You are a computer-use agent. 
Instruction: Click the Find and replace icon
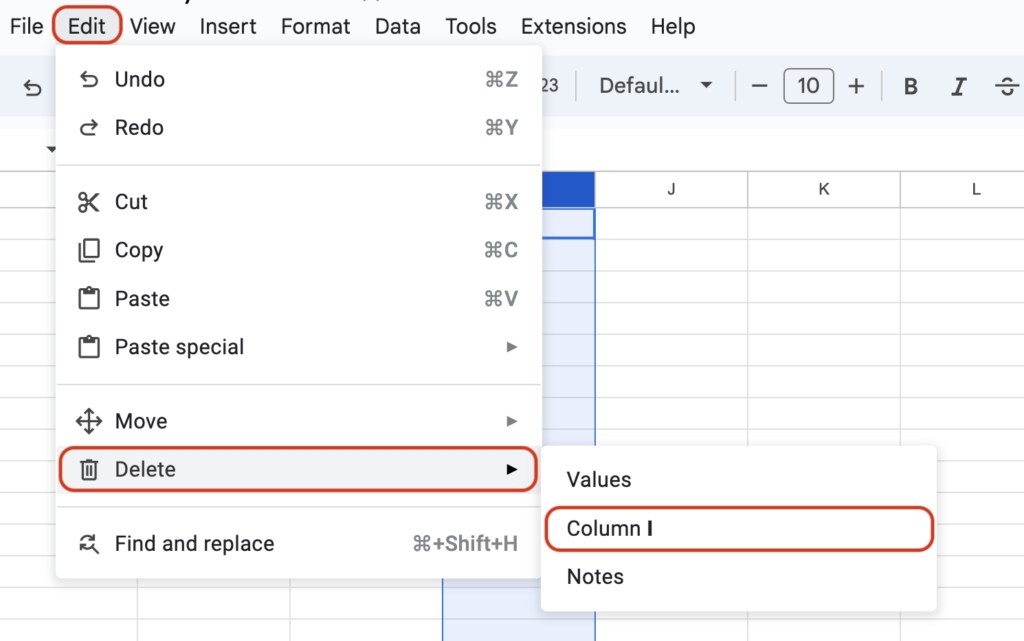[x=88, y=543]
